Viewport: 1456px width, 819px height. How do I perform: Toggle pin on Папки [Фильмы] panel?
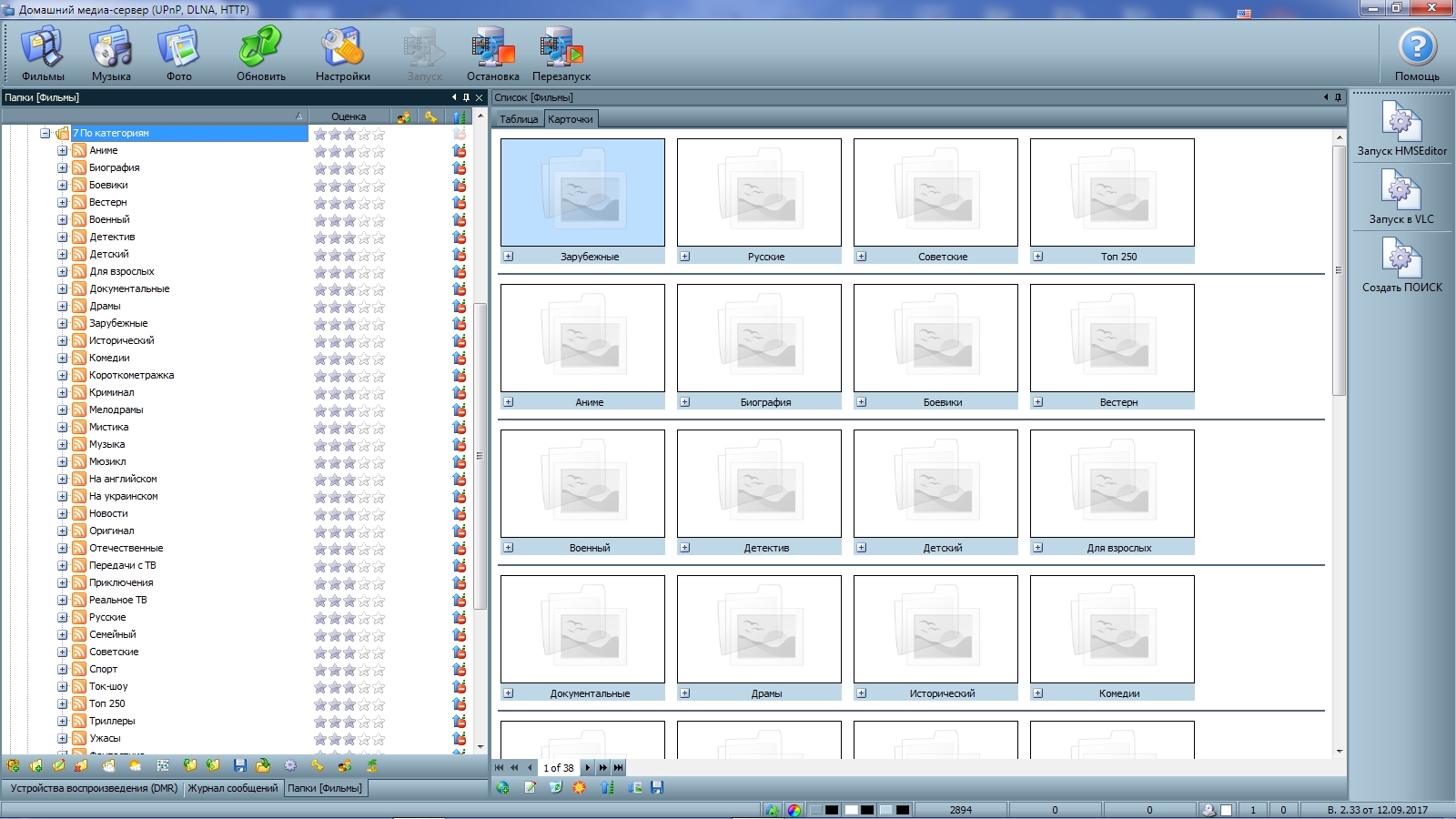[x=466, y=97]
